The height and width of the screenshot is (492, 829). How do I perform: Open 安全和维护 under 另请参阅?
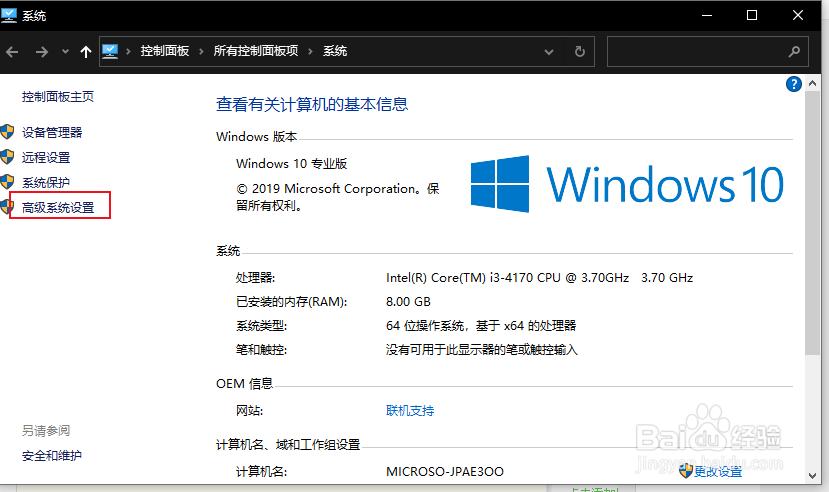[x=52, y=456]
